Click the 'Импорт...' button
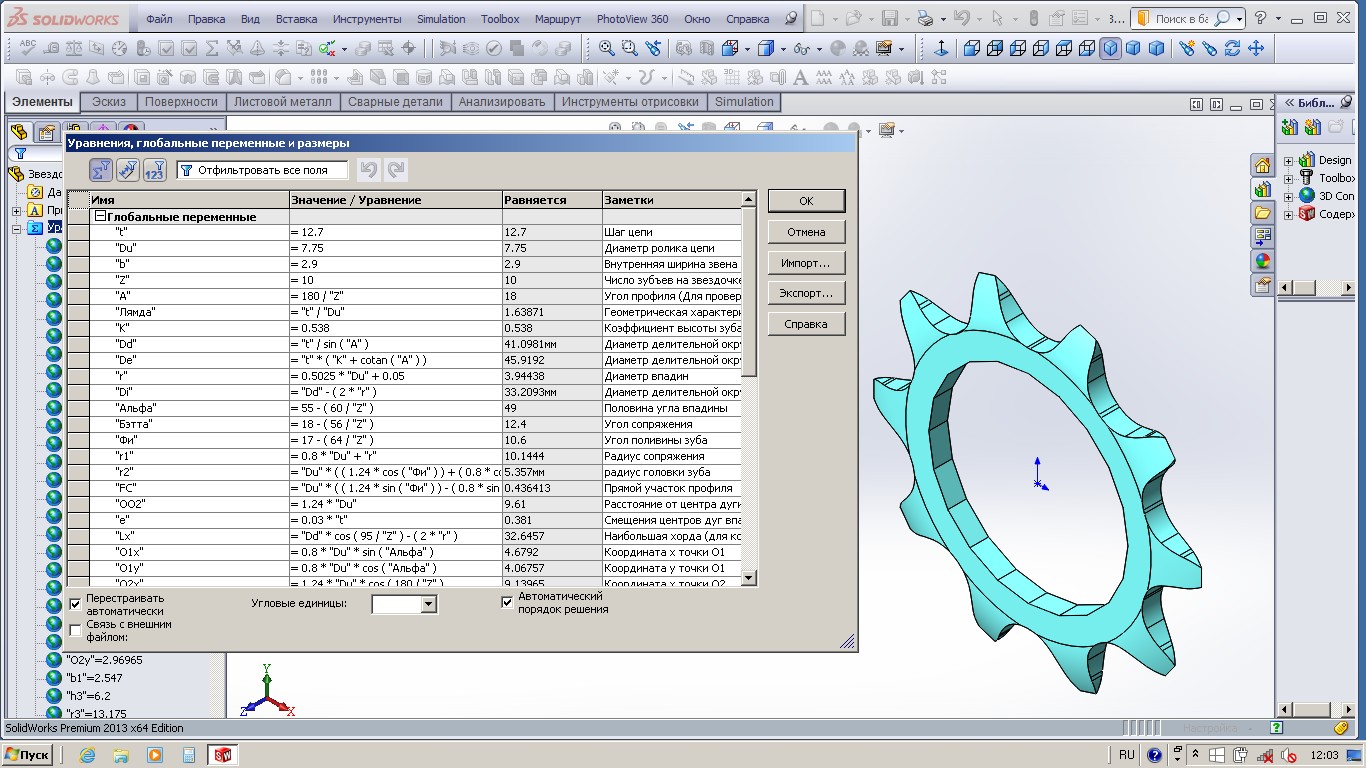 806,263
